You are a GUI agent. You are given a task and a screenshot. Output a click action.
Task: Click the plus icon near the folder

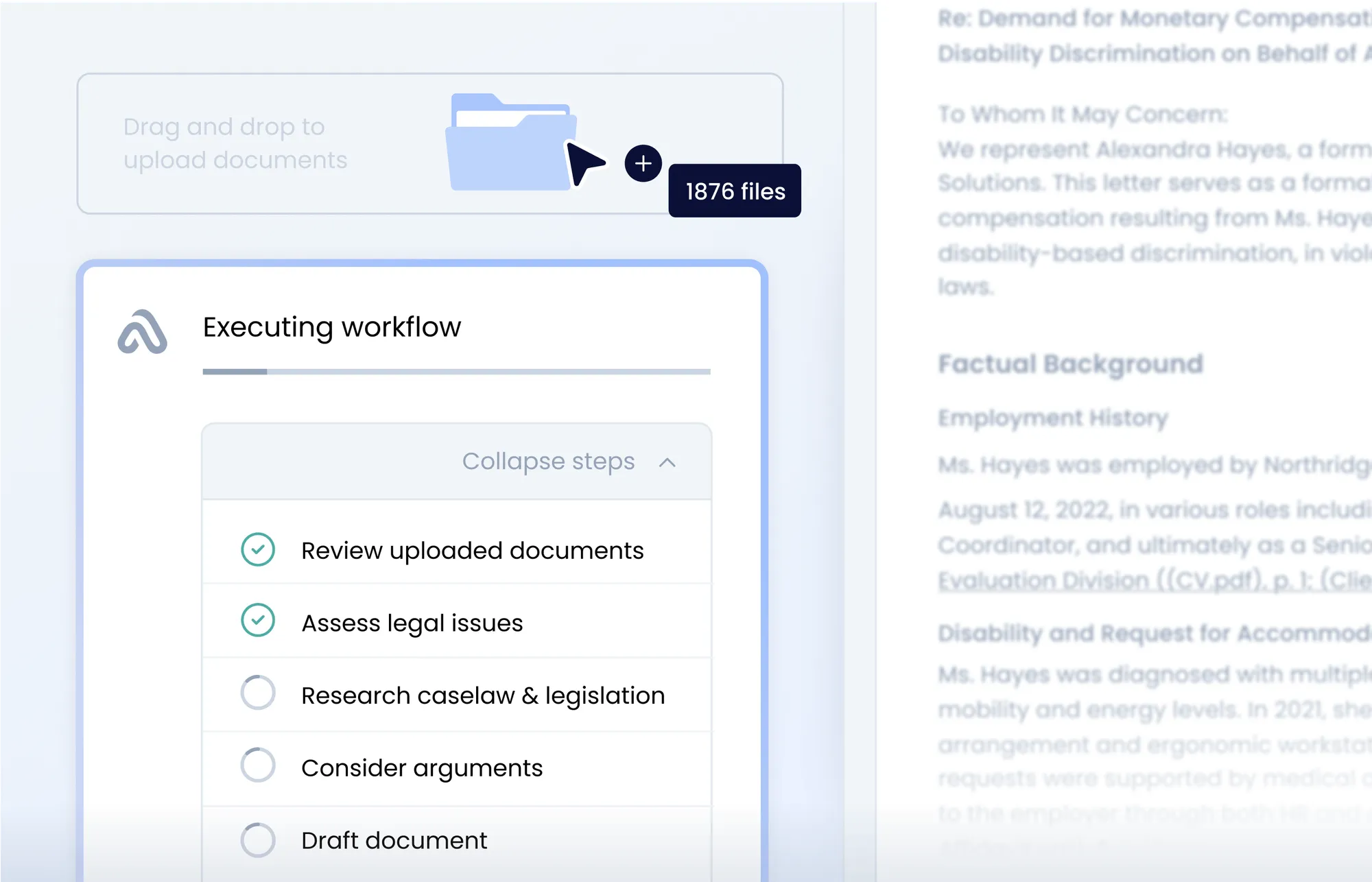643,164
